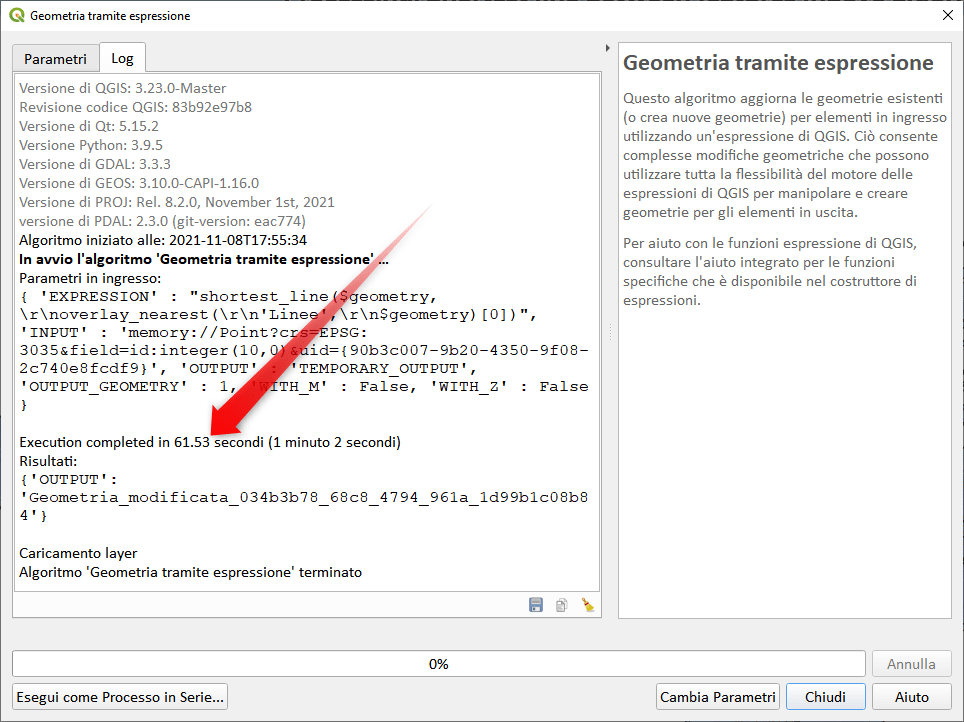Click the QGIS logo in title bar
This screenshot has width=964, height=722.
16,16
